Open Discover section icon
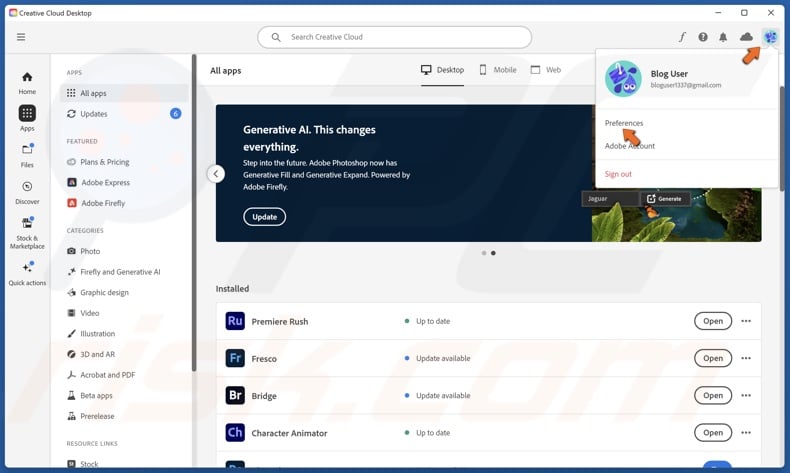 pyautogui.click(x=27, y=186)
